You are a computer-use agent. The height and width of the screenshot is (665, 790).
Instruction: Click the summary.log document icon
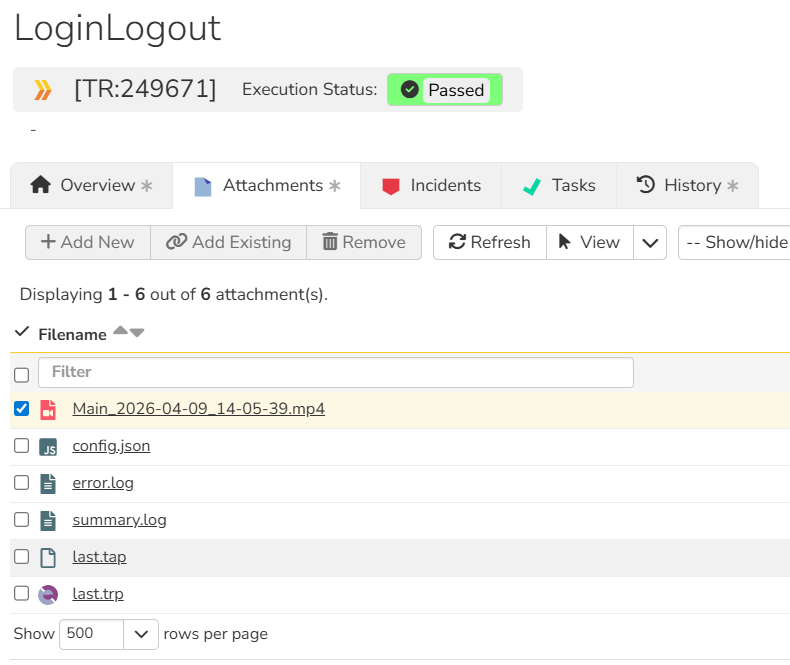click(x=48, y=521)
